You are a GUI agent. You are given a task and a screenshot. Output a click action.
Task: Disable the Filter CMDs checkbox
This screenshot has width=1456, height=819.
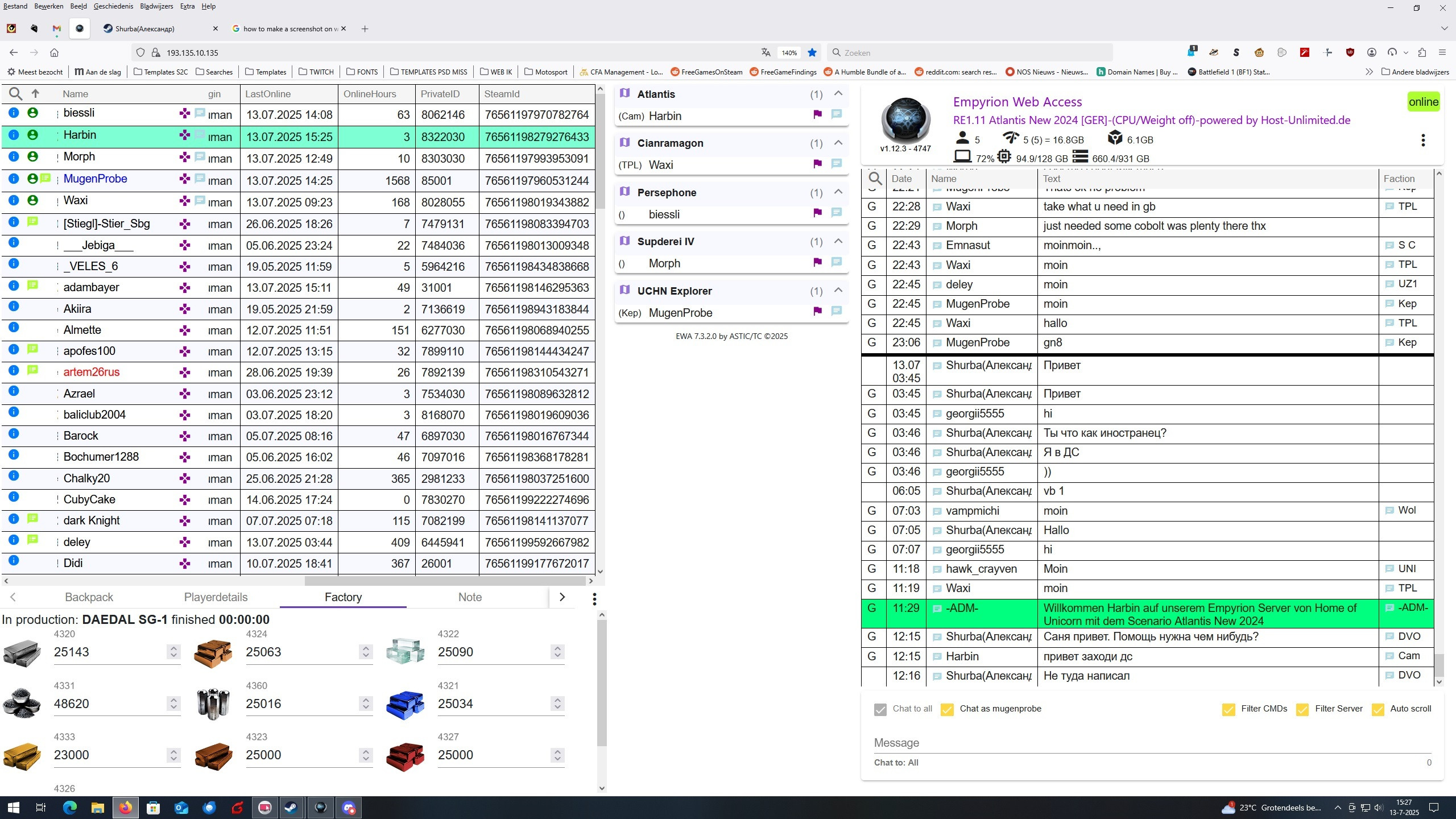pyautogui.click(x=1228, y=709)
